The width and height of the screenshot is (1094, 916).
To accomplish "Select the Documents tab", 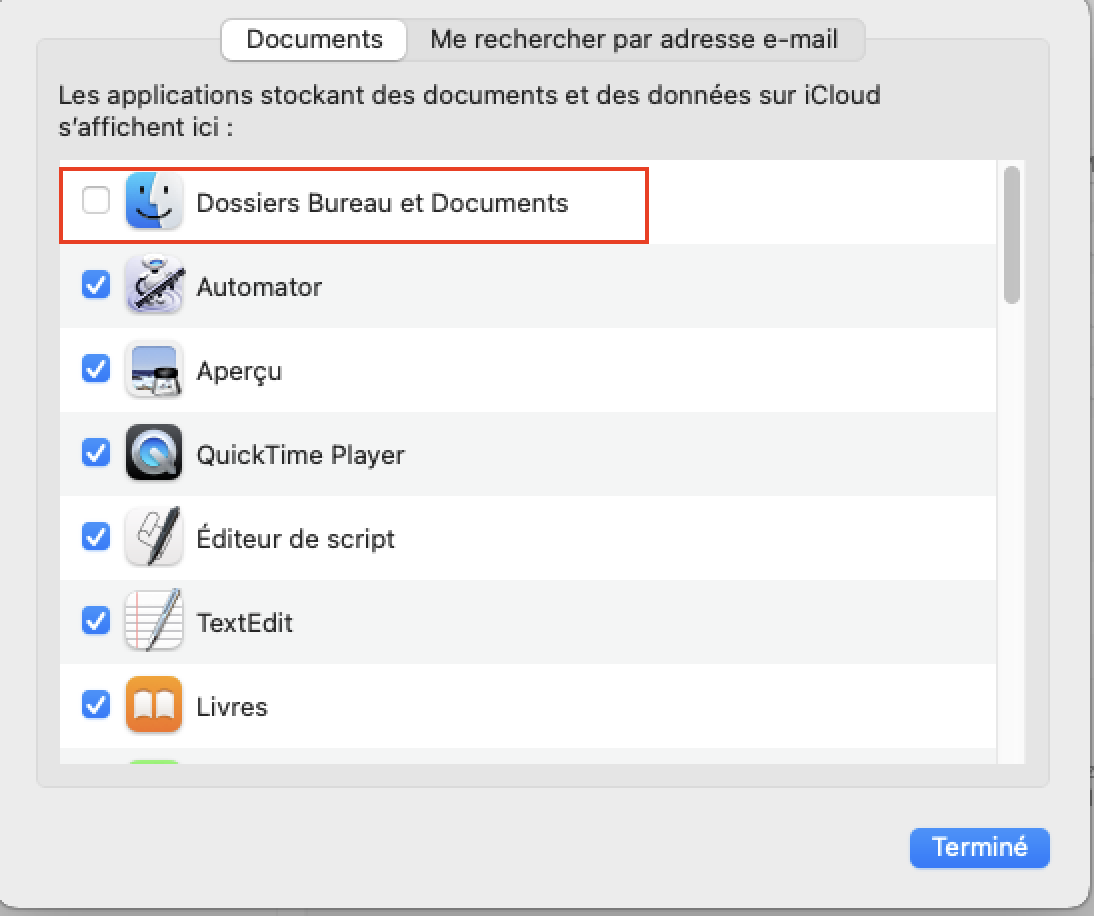I will pyautogui.click(x=314, y=40).
